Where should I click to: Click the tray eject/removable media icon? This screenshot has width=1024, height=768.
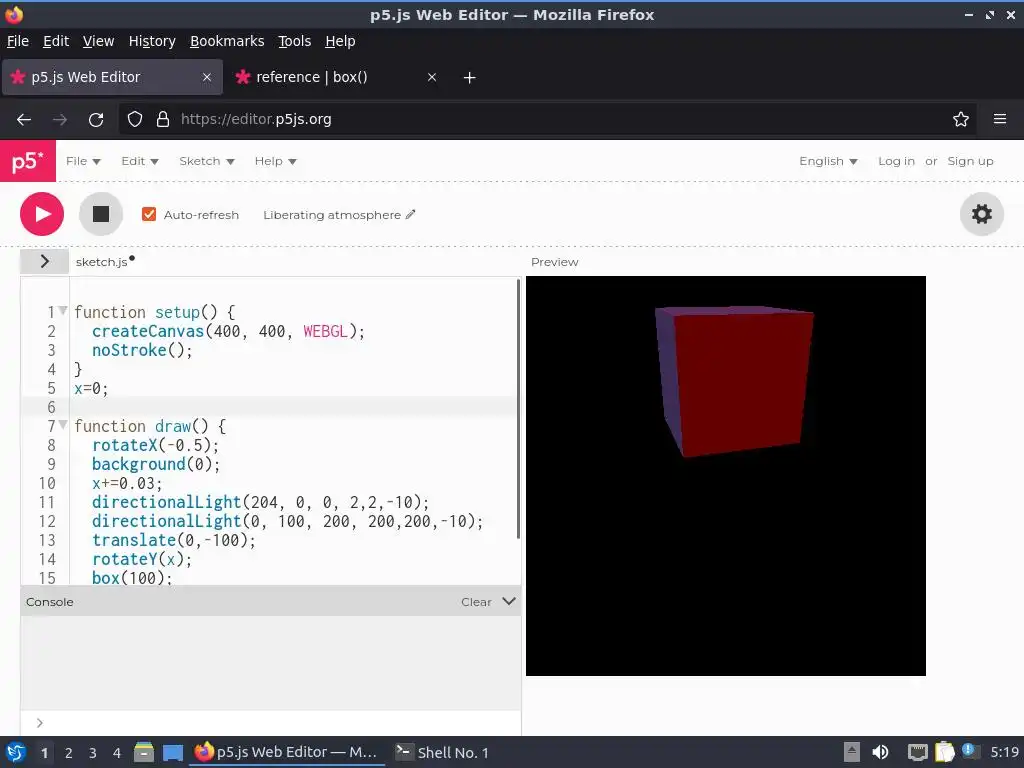coord(852,752)
